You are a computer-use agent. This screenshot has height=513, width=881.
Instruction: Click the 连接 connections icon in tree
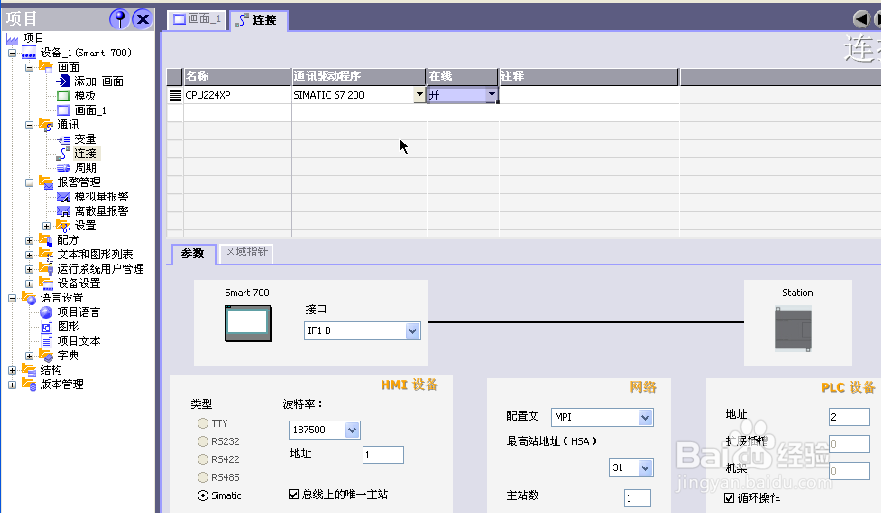click(x=63, y=153)
